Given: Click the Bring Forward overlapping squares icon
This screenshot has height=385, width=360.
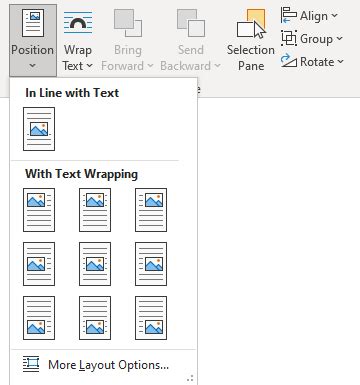Looking at the screenshot, I should click(x=128, y=23).
